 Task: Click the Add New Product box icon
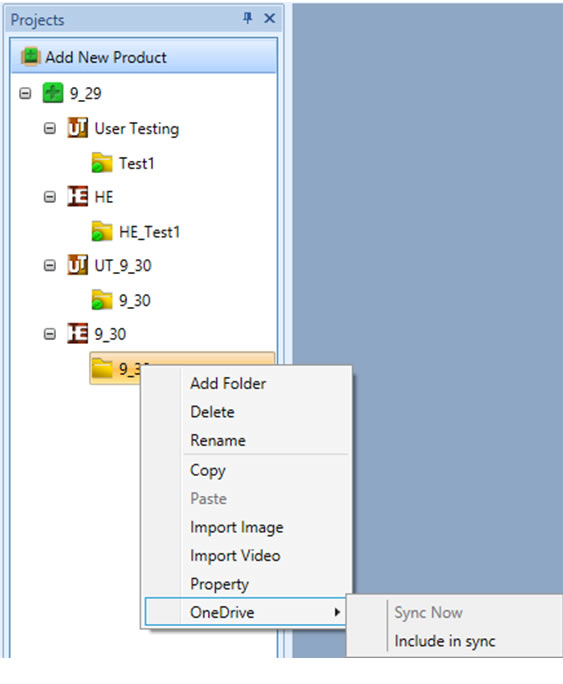(x=31, y=57)
